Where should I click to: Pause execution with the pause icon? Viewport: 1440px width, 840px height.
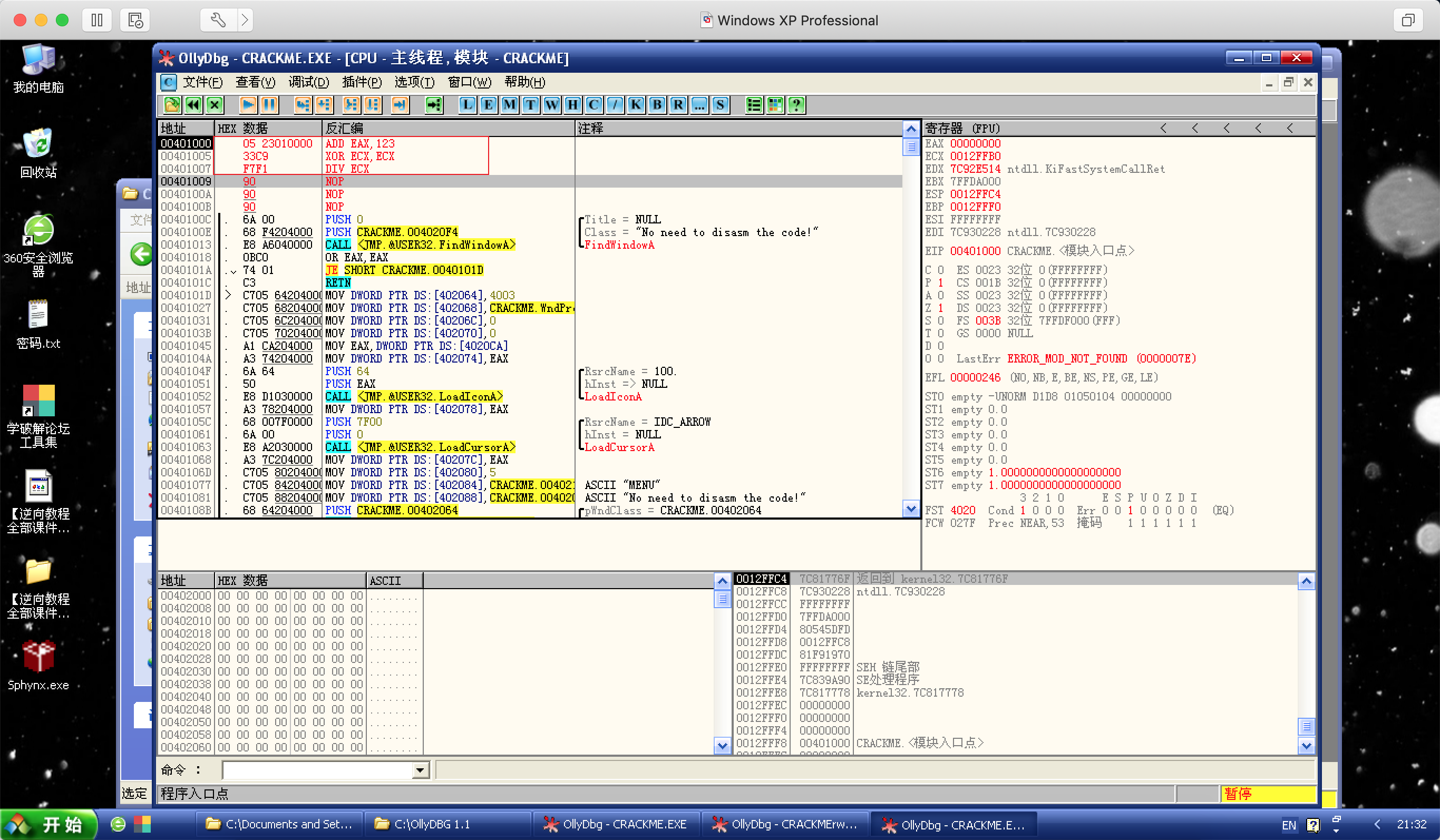[269, 105]
